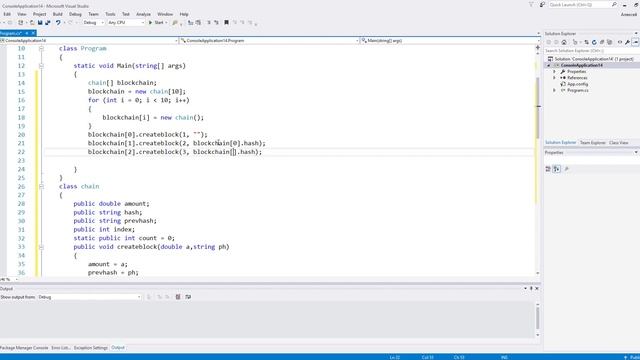This screenshot has width=640, height=360.
Task: Switch to the Exception Settings tab
Action: coord(91,348)
